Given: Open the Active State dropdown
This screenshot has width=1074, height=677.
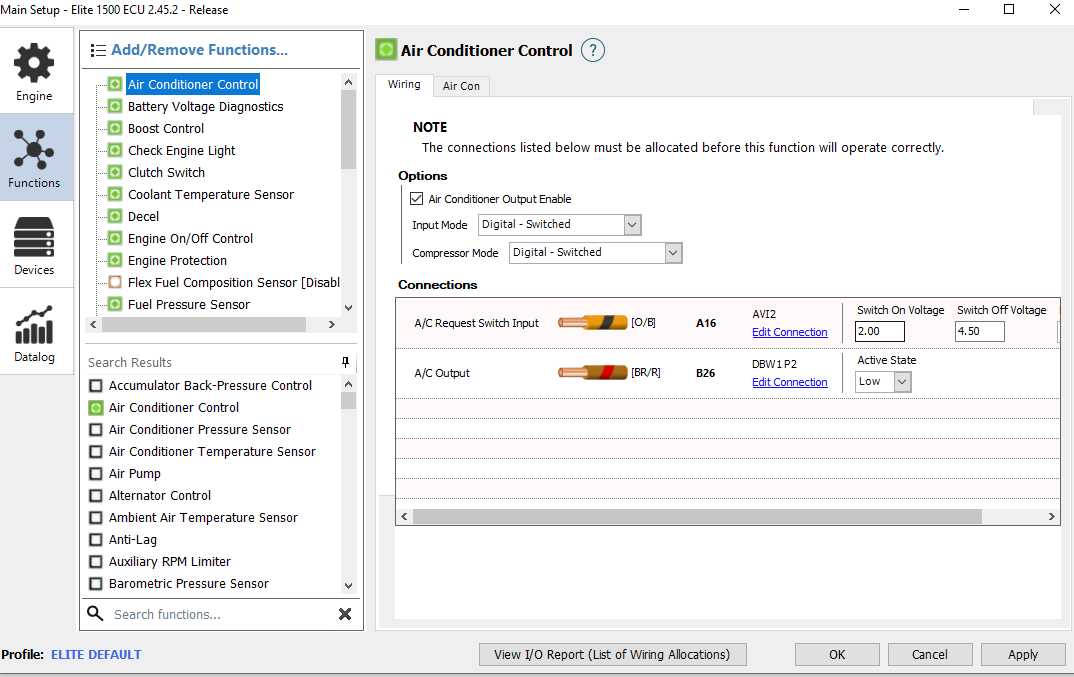Looking at the screenshot, I should (x=883, y=382).
